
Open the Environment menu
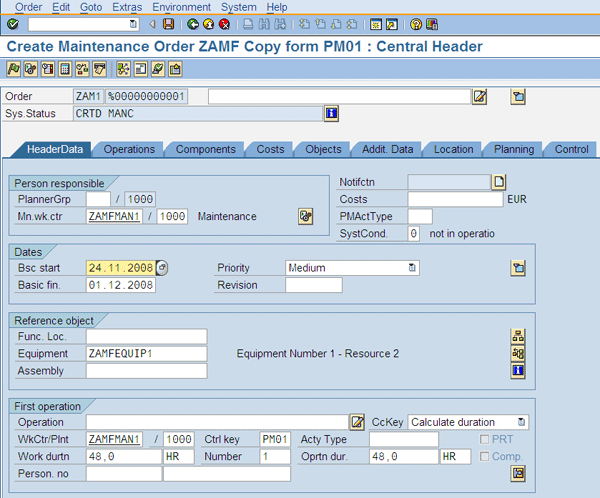pos(181,7)
